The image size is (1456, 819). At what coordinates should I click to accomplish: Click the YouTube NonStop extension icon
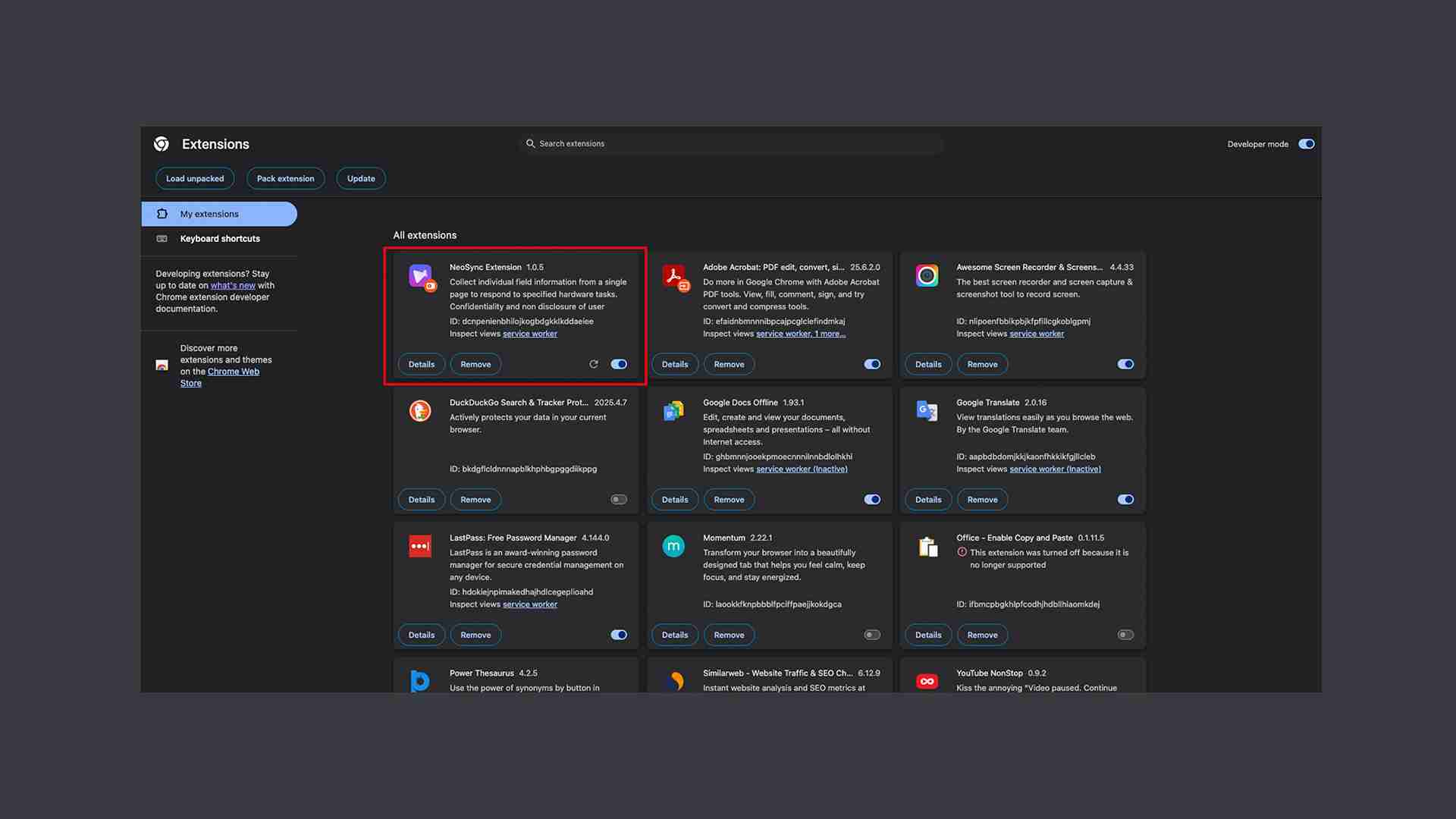click(x=927, y=681)
